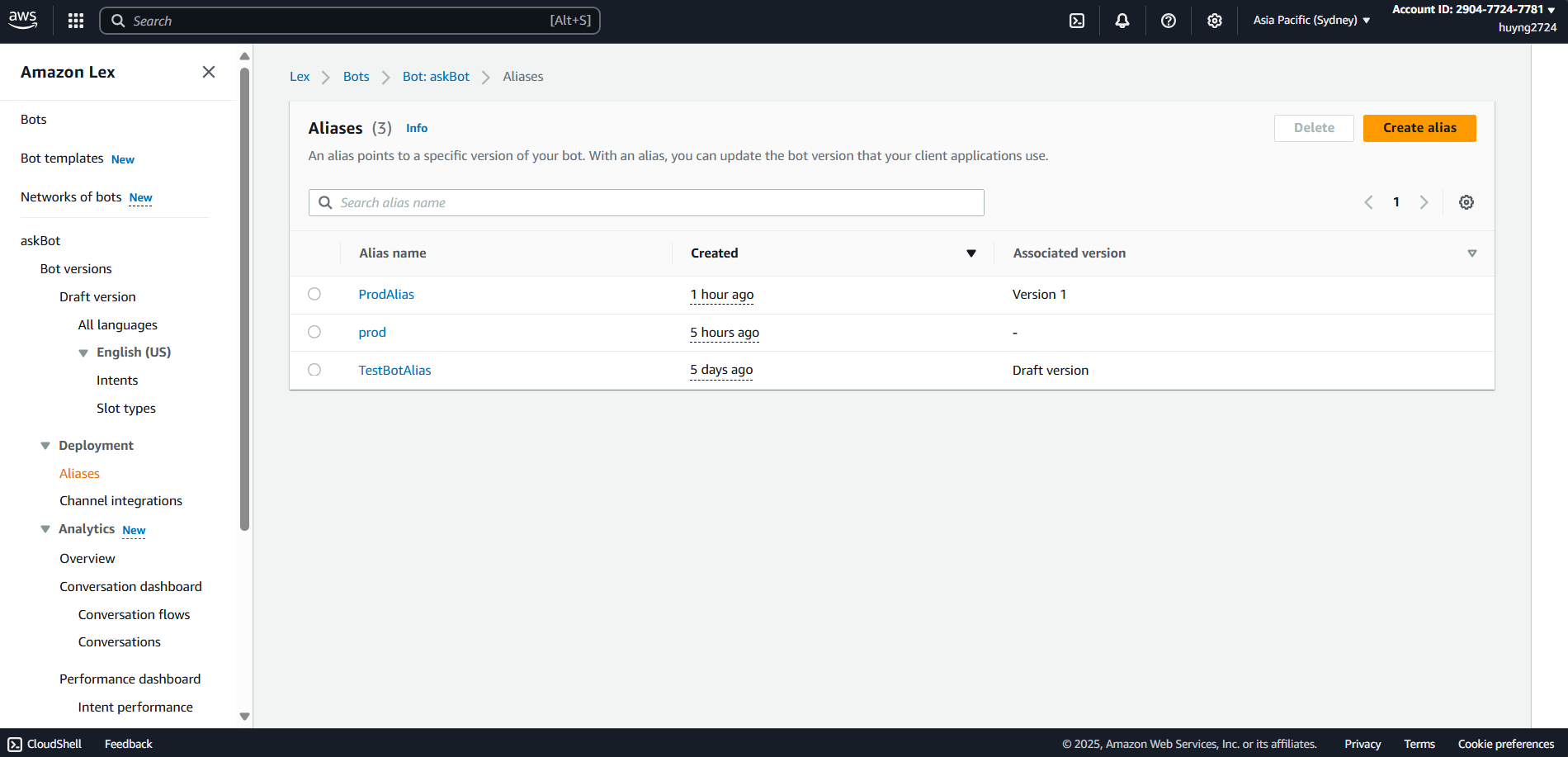Open the aliases table preferences gear

click(x=1466, y=202)
